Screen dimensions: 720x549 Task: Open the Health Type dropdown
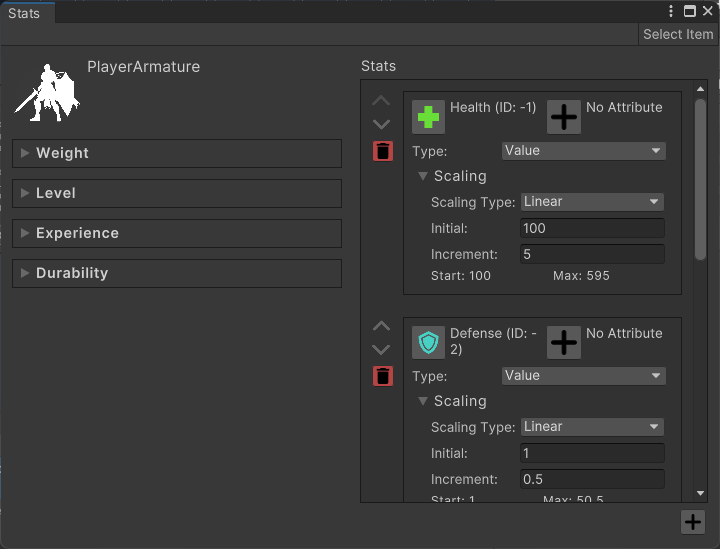tap(583, 151)
